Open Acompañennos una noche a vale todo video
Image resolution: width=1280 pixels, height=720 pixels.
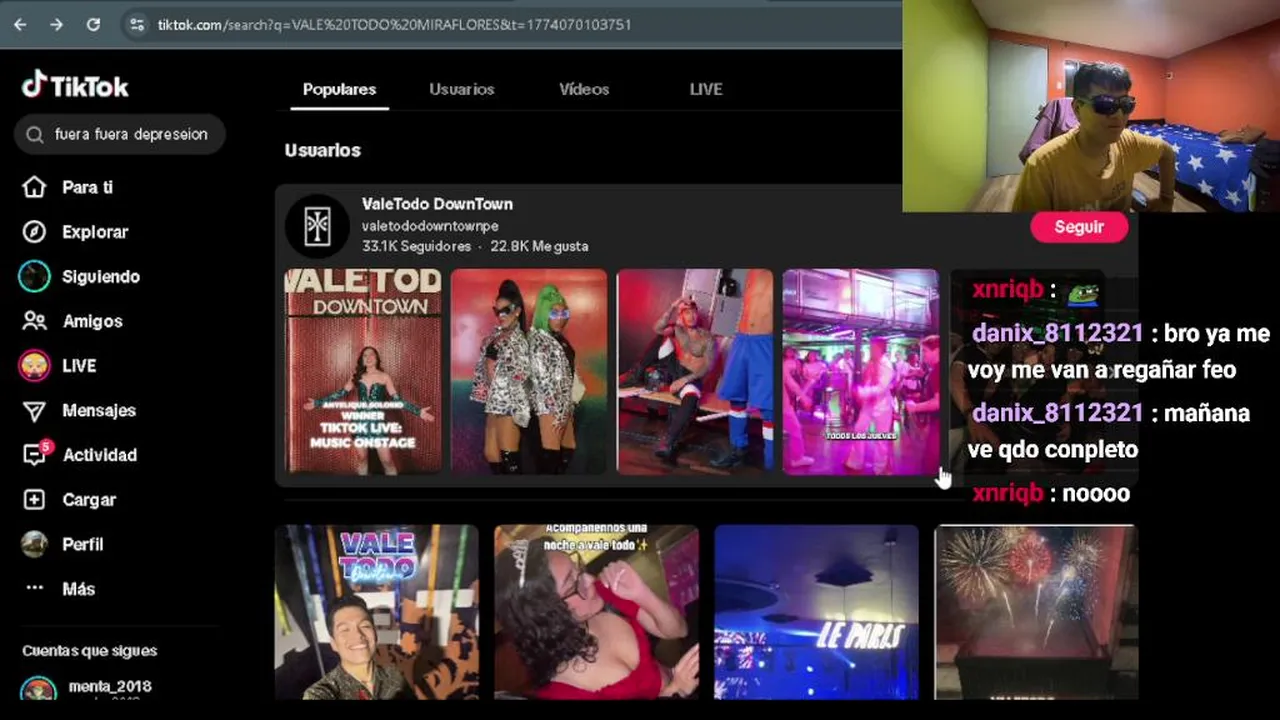(x=597, y=612)
